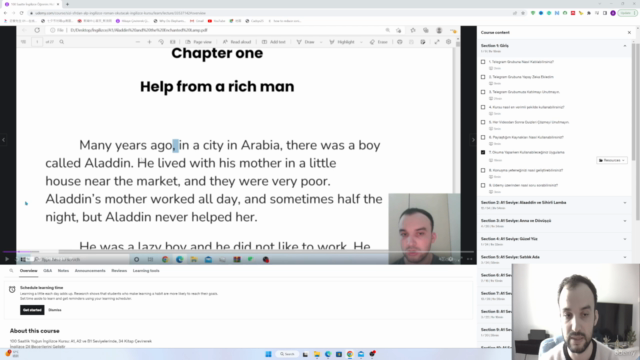Open Google Chrome from taskbar

coord(350,354)
